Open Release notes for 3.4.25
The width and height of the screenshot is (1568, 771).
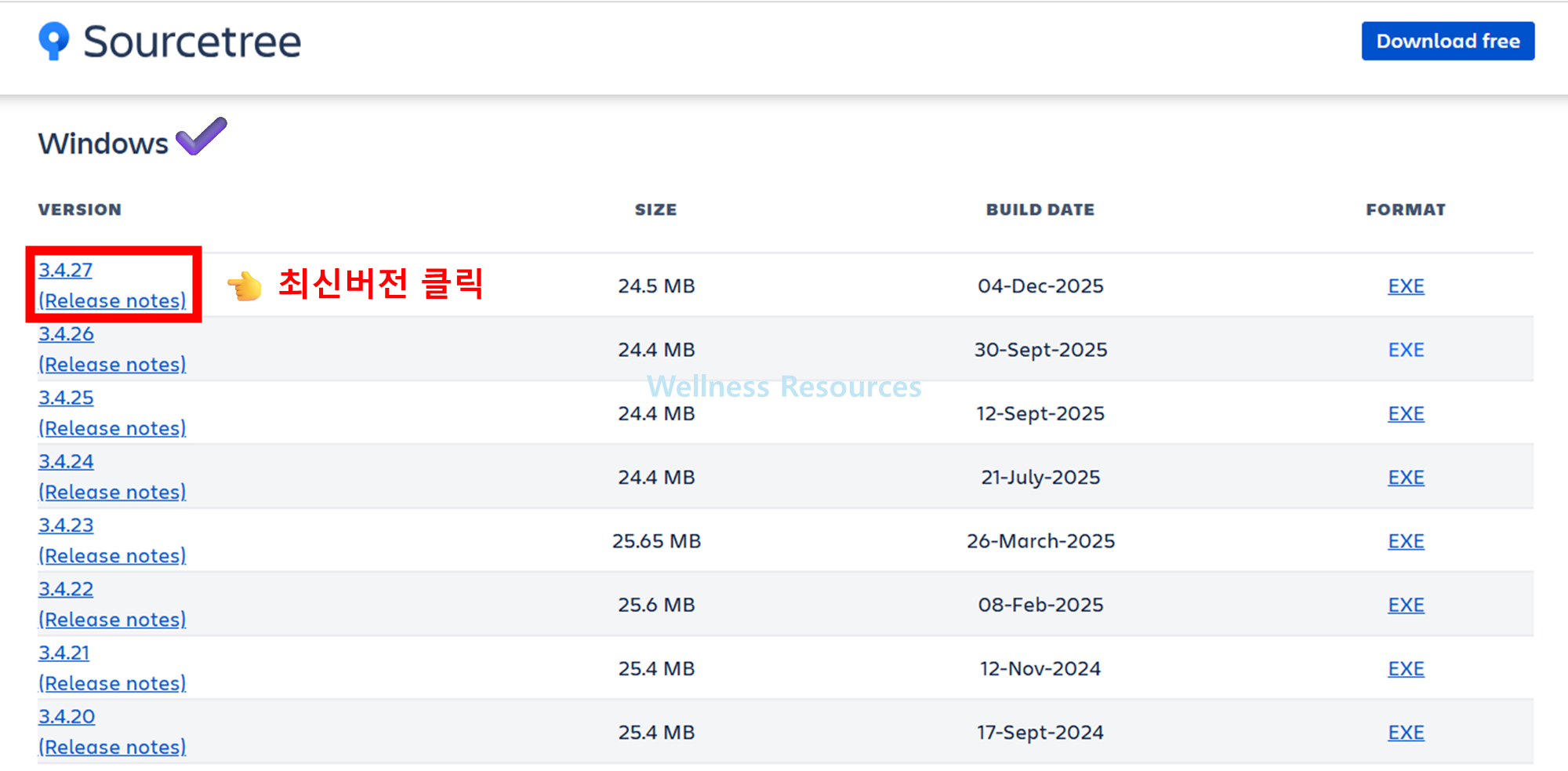113,428
